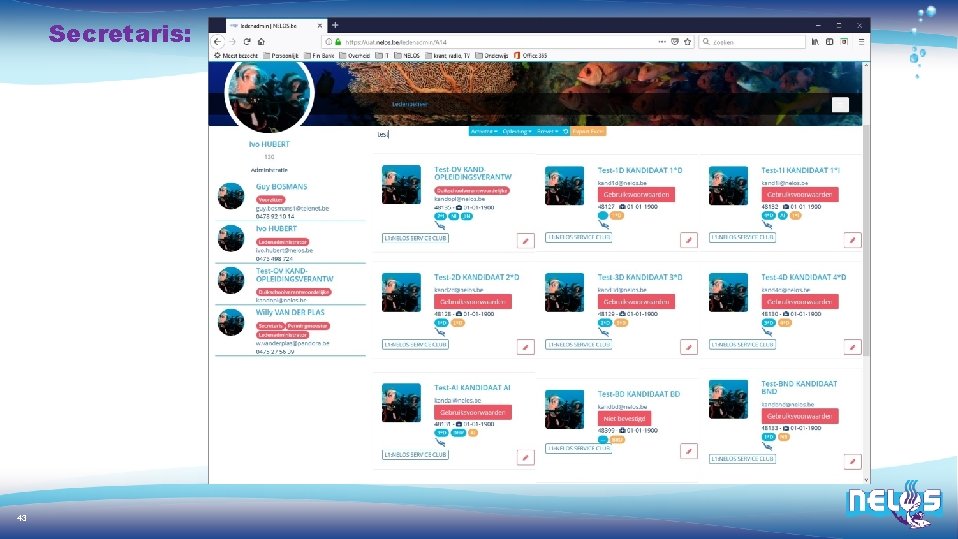Go to the browser home page icon
The height and width of the screenshot is (539, 958).
coord(261,42)
